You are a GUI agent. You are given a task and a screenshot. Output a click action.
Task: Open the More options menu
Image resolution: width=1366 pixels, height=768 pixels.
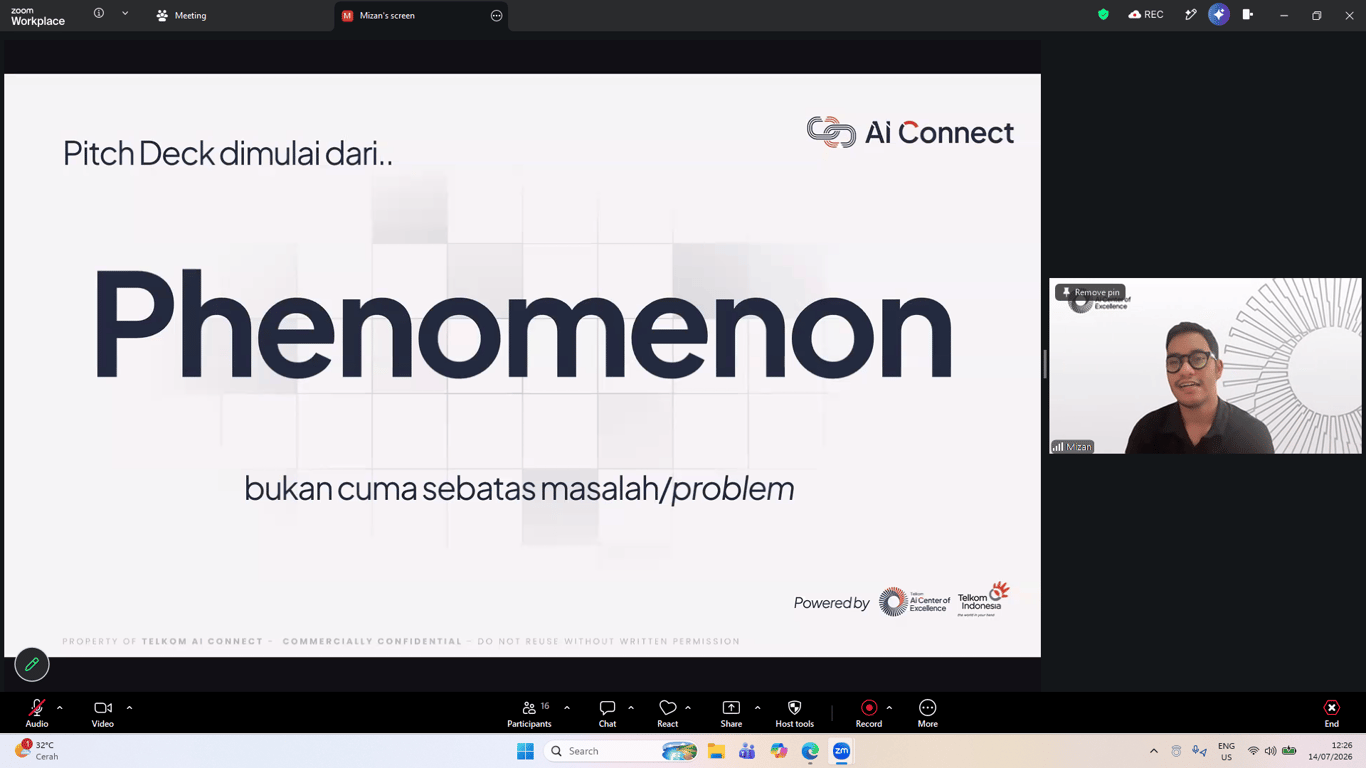pyautogui.click(x=928, y=713)
